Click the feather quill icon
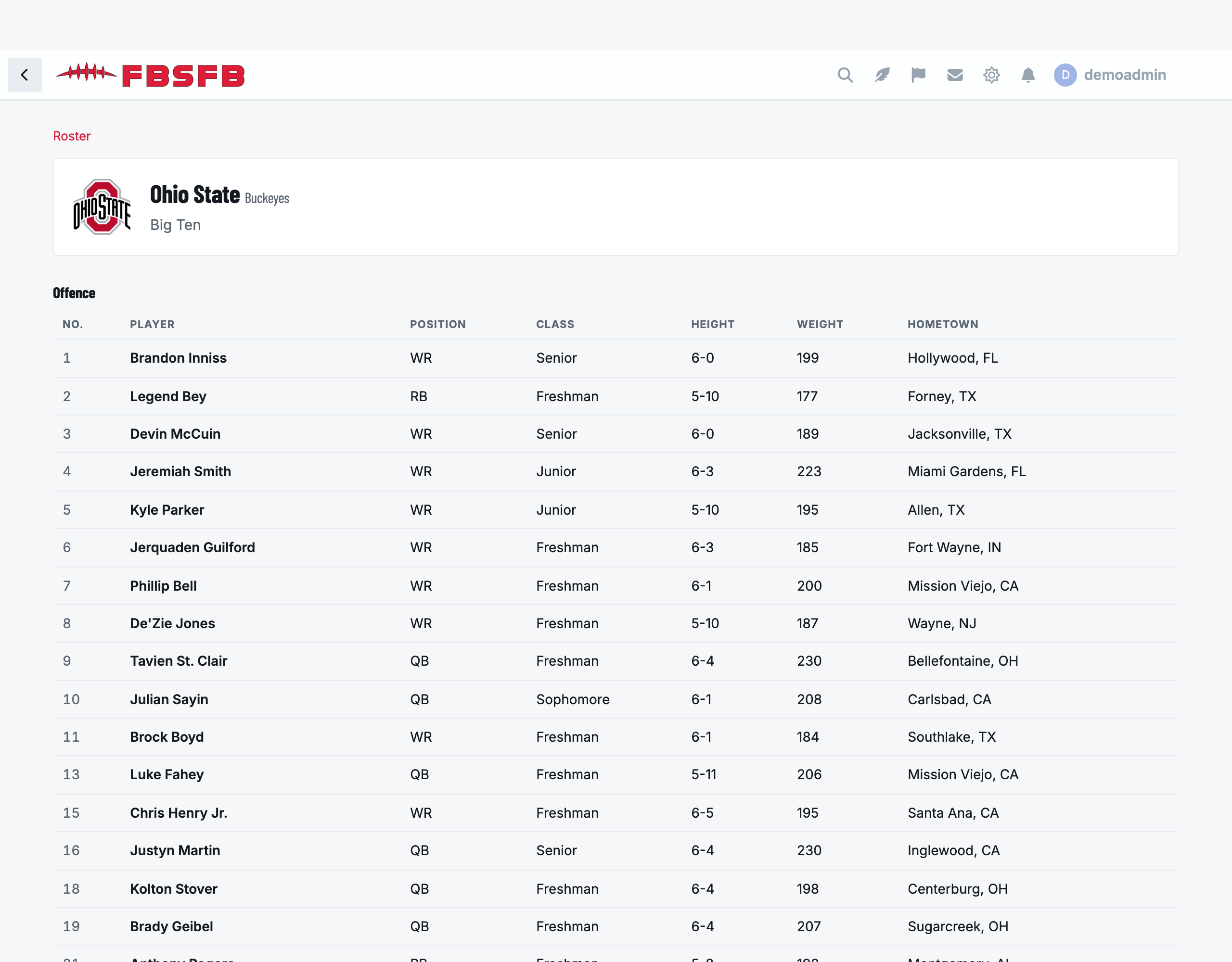This screenshot has height=962, width=1232. (882, 75)
